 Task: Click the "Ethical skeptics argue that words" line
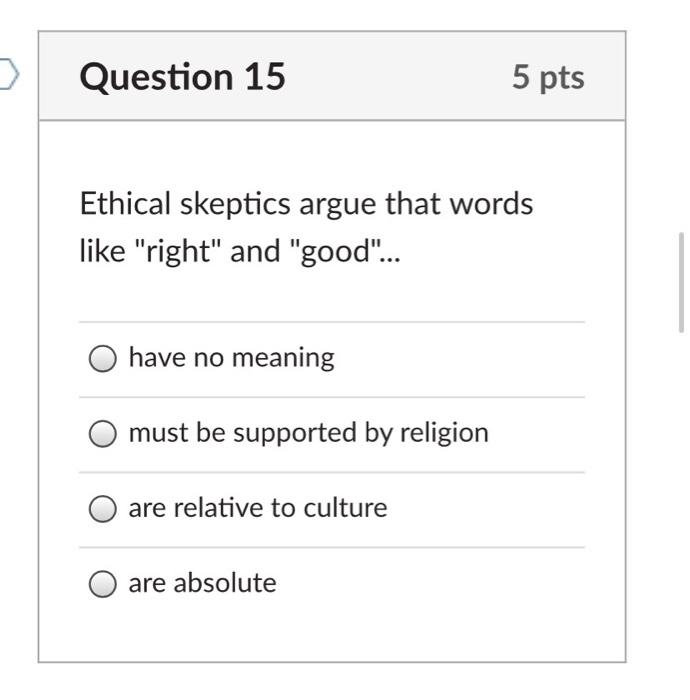306,204
